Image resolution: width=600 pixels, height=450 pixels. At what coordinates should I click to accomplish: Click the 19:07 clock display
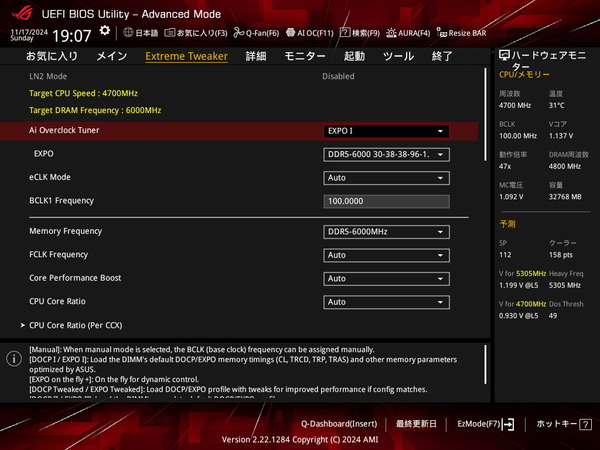(72, 36)
